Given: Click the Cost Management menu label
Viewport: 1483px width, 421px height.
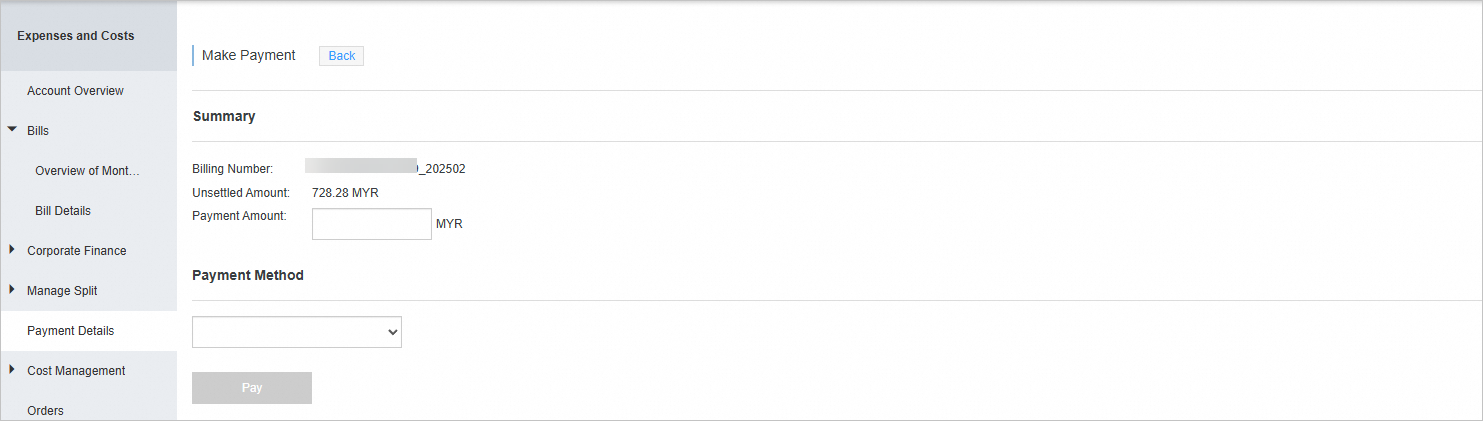Looking at the screenshot, I should click(76, 371).
